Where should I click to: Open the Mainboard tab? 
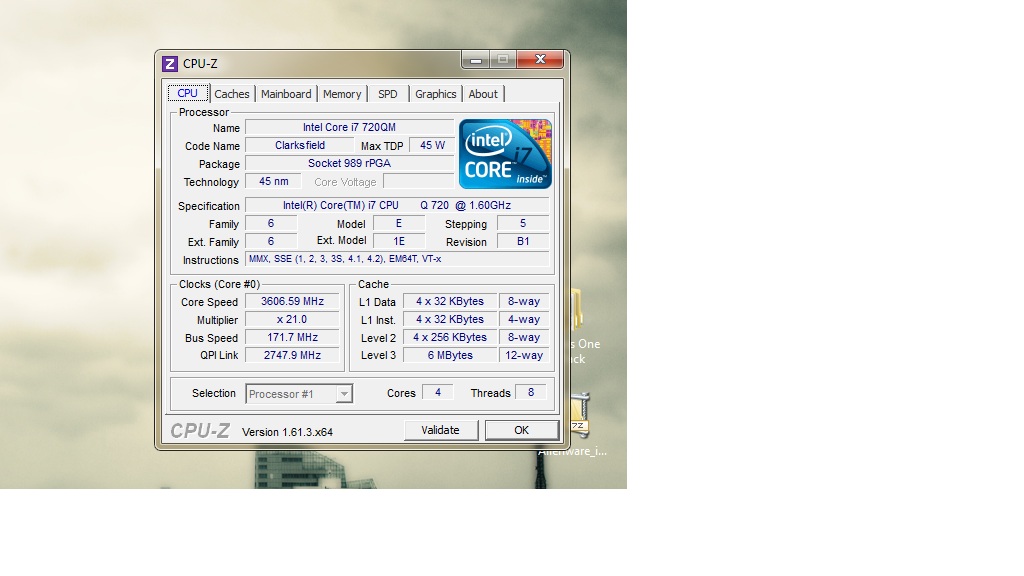(x=286, y=94)
